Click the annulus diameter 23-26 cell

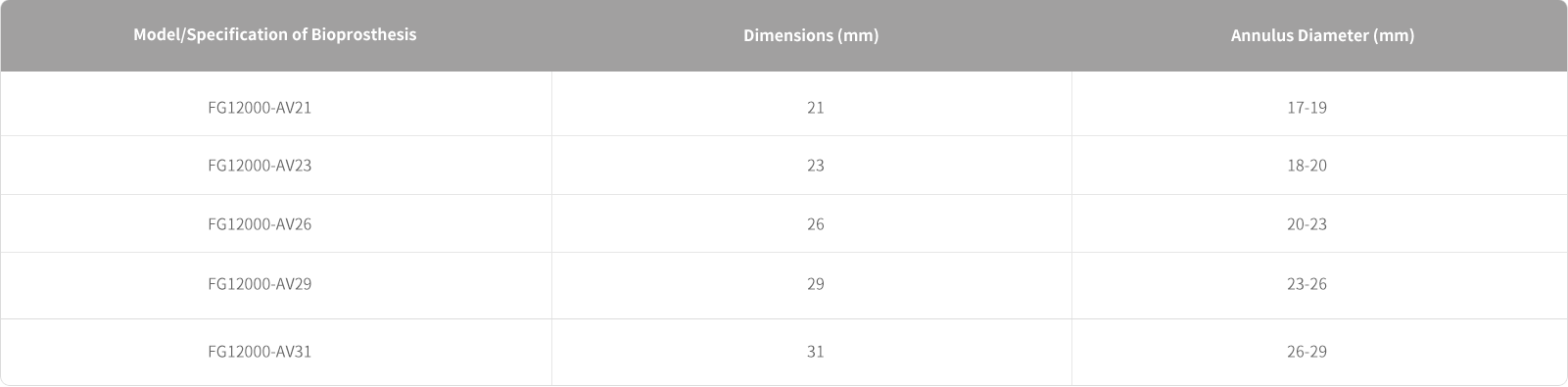click(x=1307, y=284)
